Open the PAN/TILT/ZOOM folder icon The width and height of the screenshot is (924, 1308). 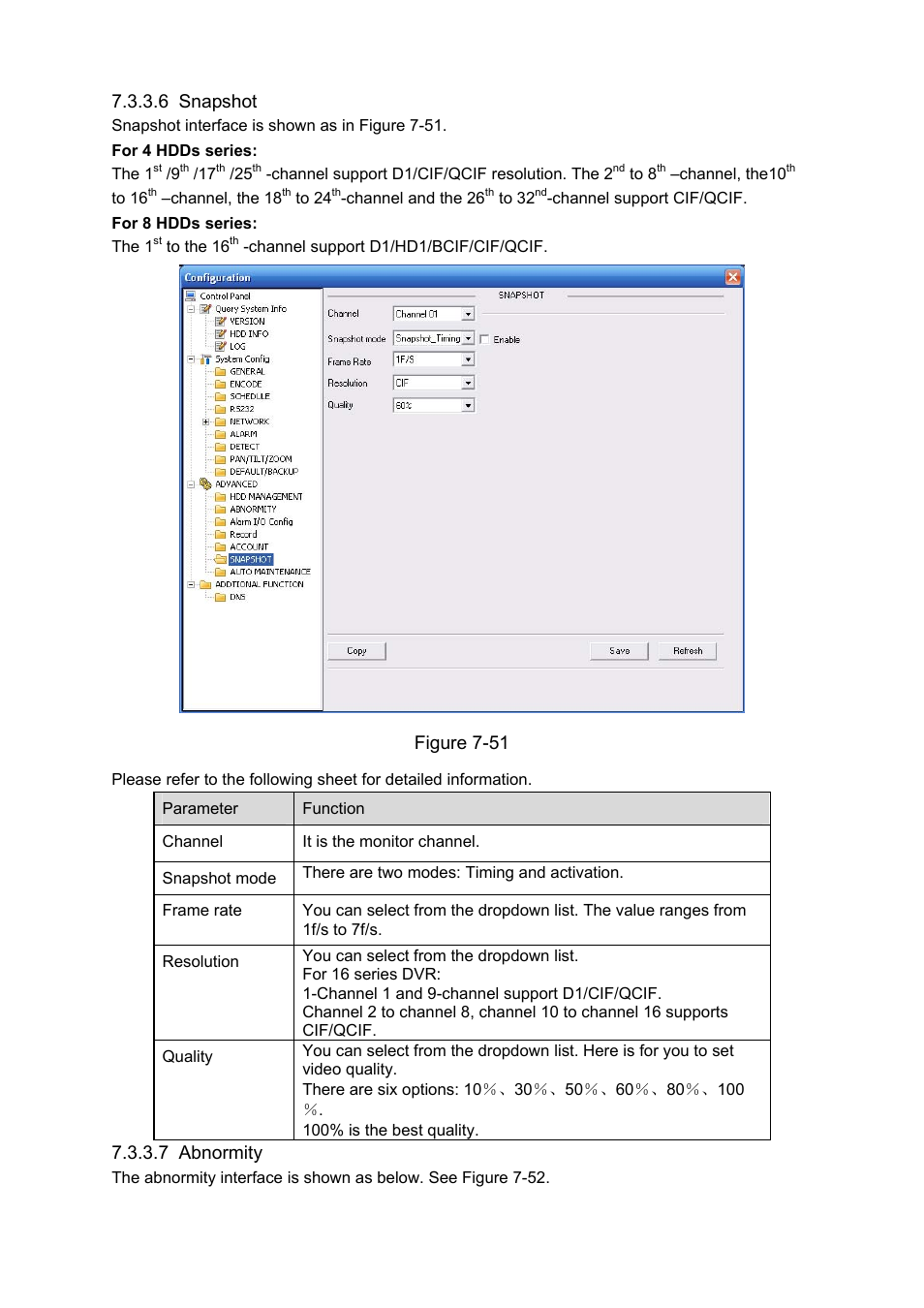(221, 459)
